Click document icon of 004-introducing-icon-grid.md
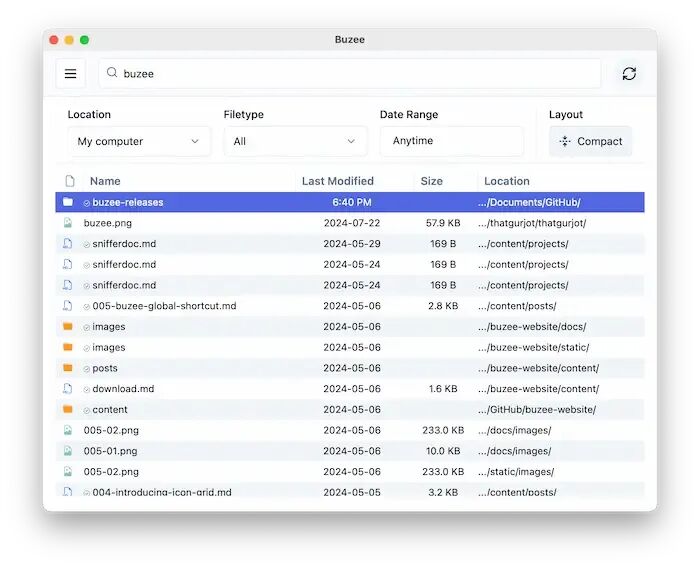 [x=67, y=492]
